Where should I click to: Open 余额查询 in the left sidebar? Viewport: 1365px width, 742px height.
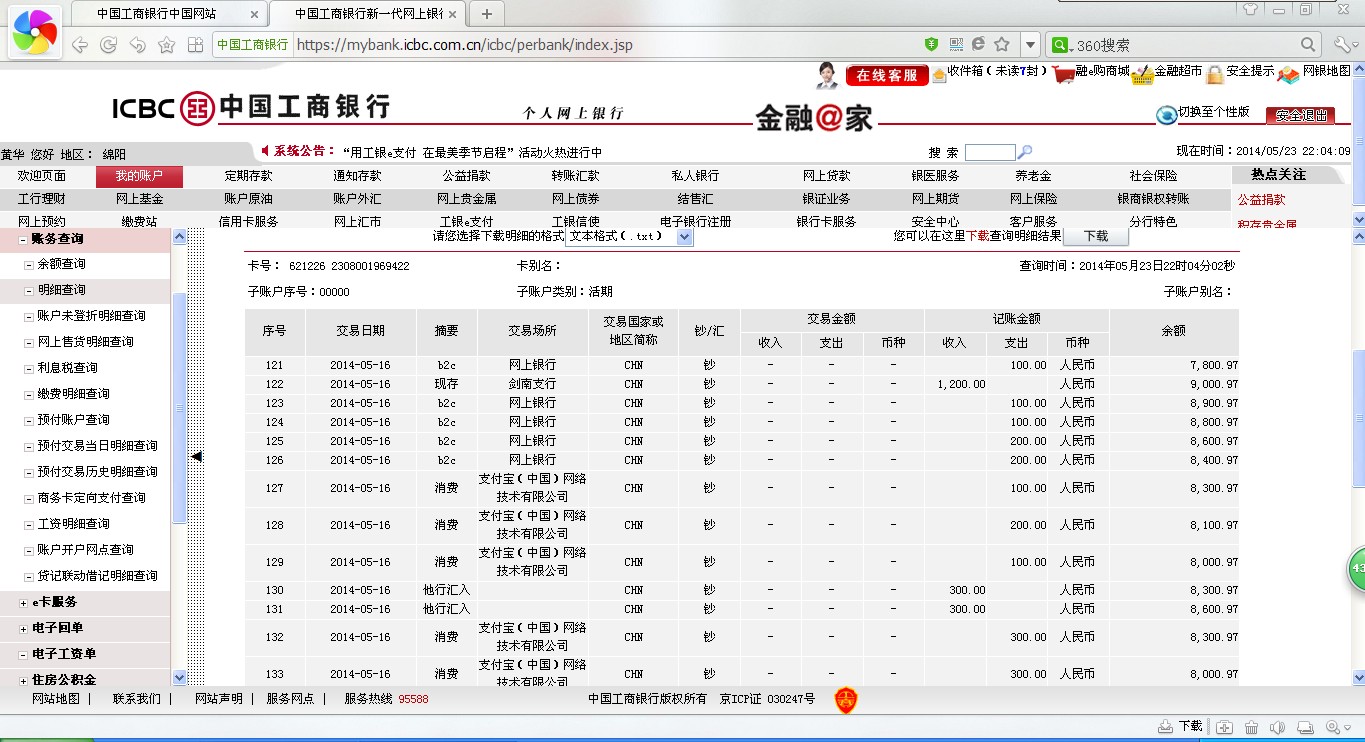pyautogui.click(x=61, y=265)
